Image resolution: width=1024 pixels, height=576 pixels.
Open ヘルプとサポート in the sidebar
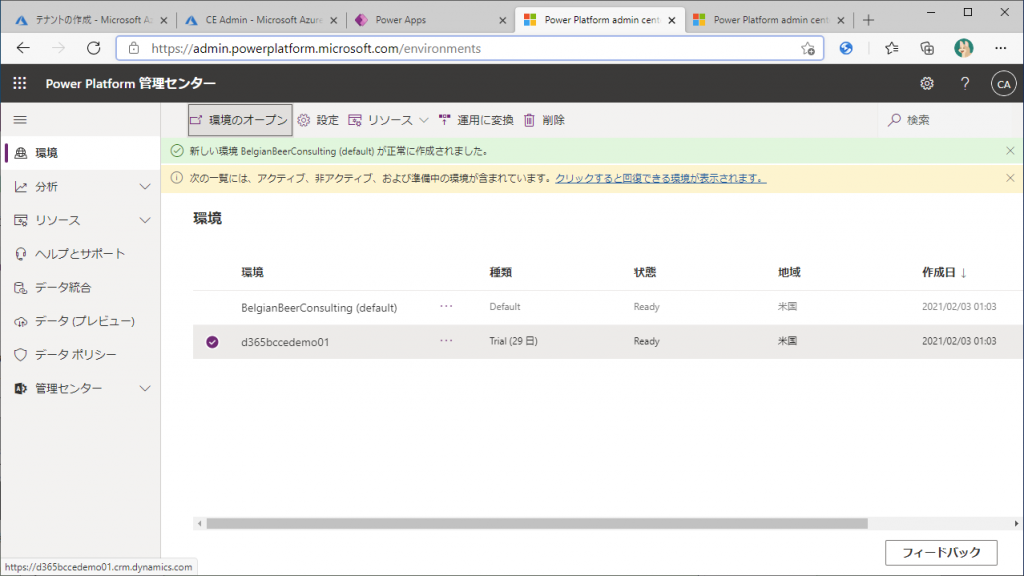coord(80,253)
